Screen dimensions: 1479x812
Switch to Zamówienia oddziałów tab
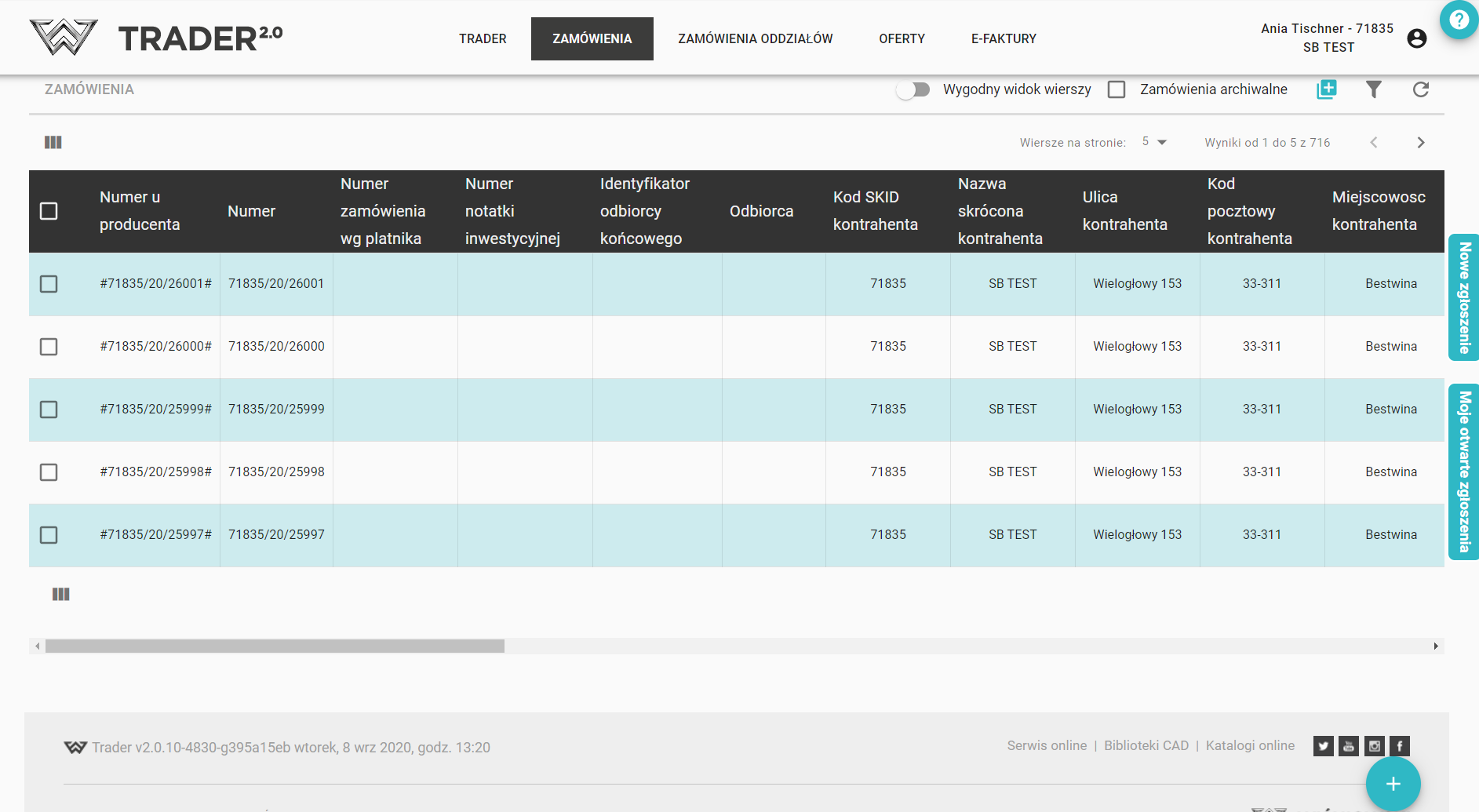click(755, 38)
